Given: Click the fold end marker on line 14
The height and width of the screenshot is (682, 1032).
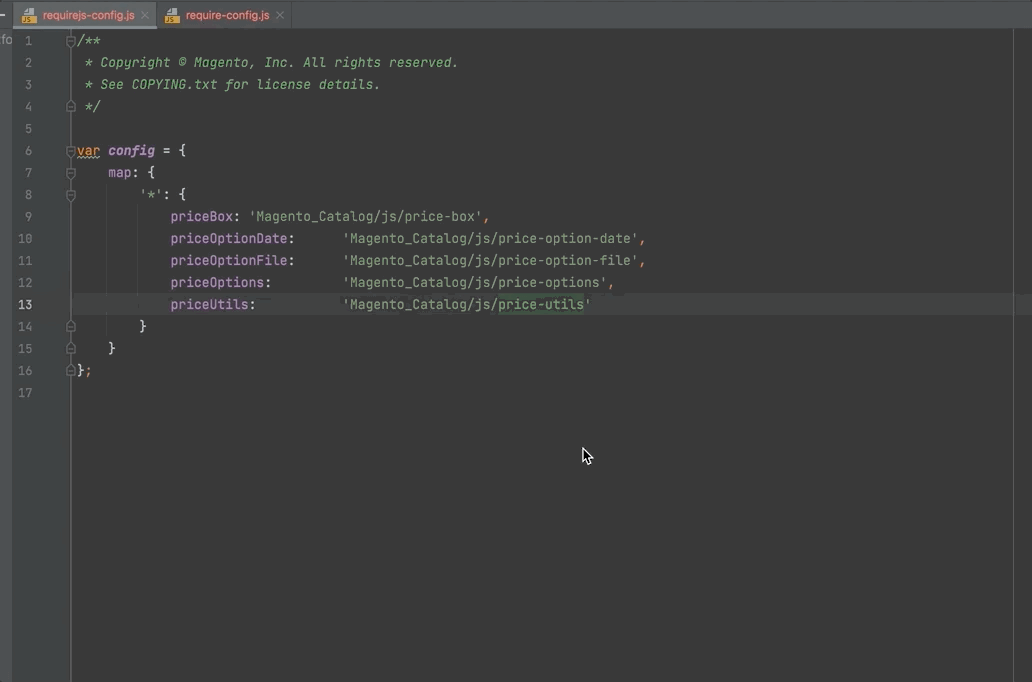Looking at the screenshot, I should pos(71,326).
